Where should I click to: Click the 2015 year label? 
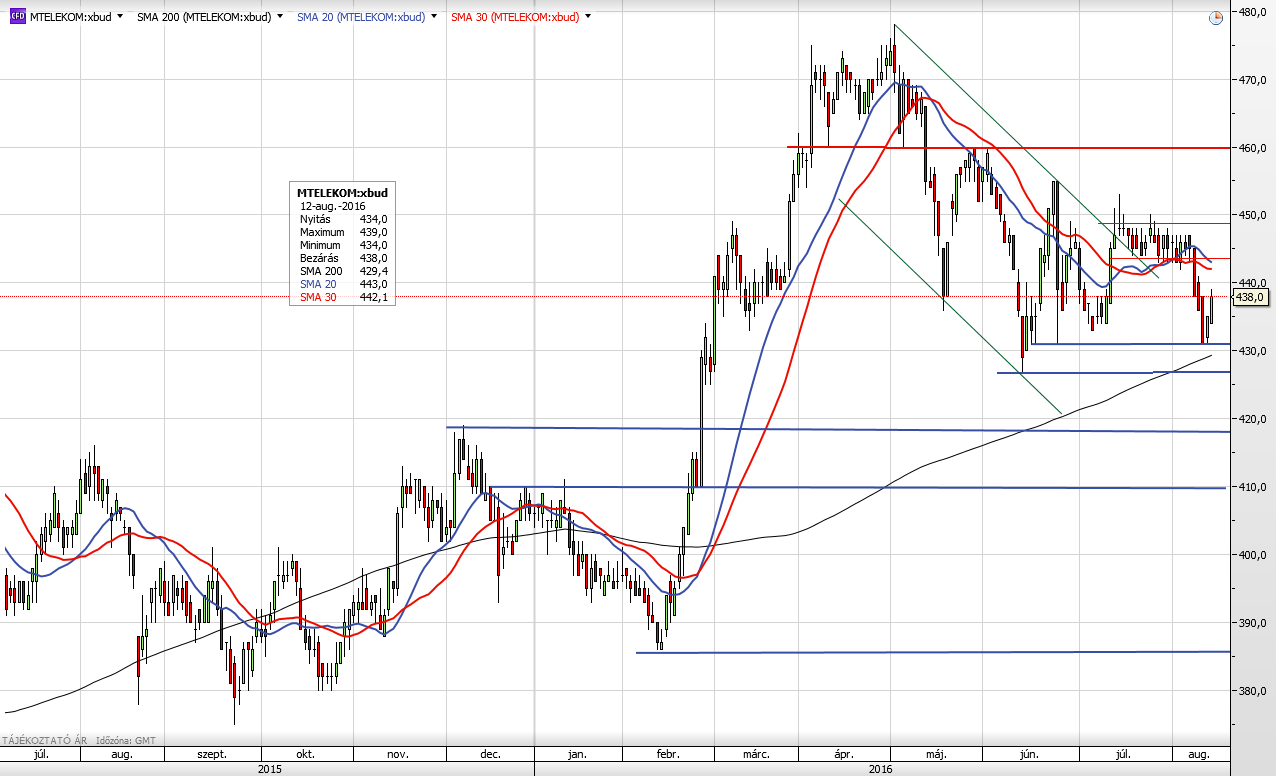[269, 769]
